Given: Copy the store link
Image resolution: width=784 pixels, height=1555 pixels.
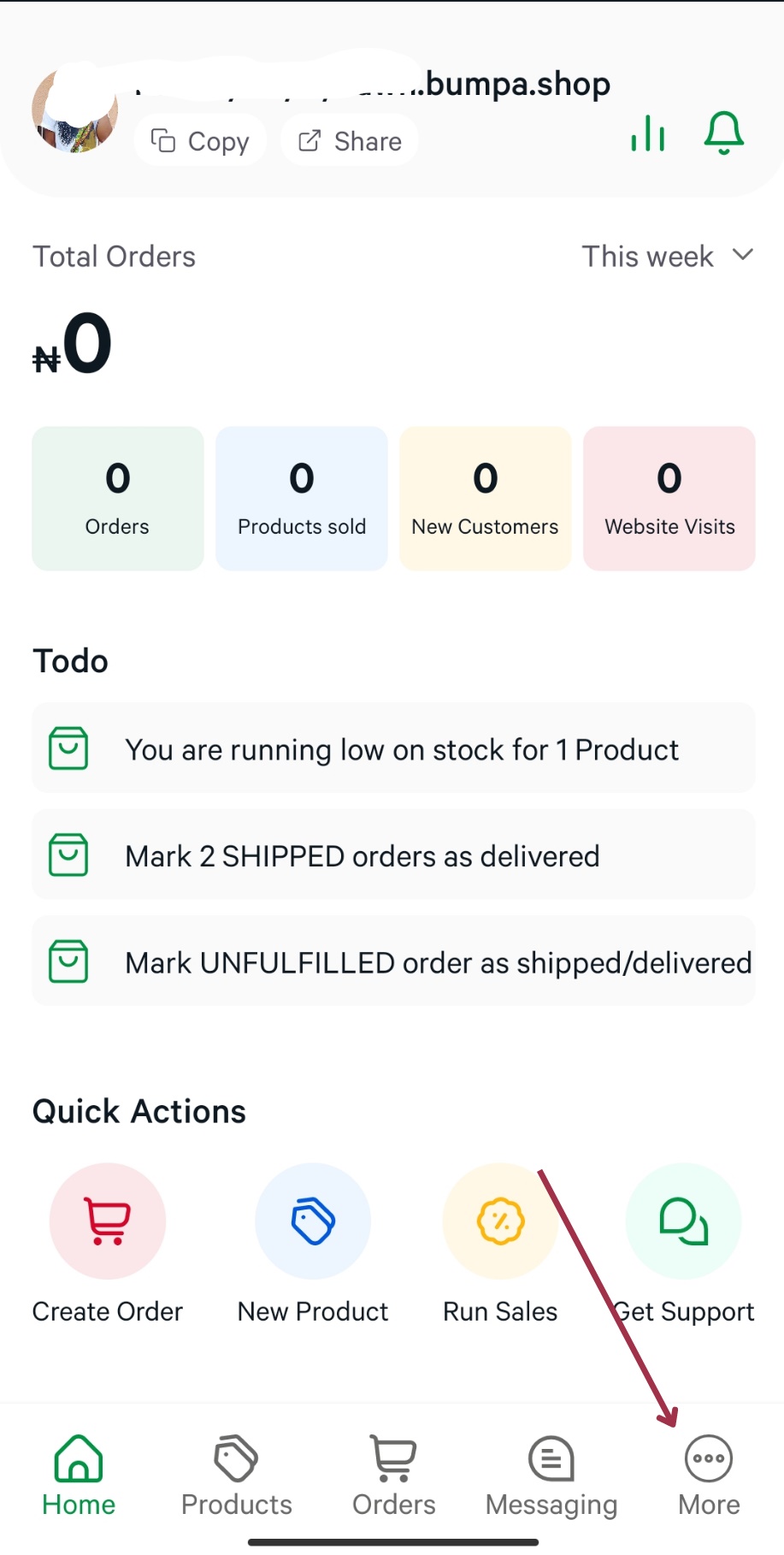Looking at the screenshot, I should pyautogui.click(x=200, y=141).
